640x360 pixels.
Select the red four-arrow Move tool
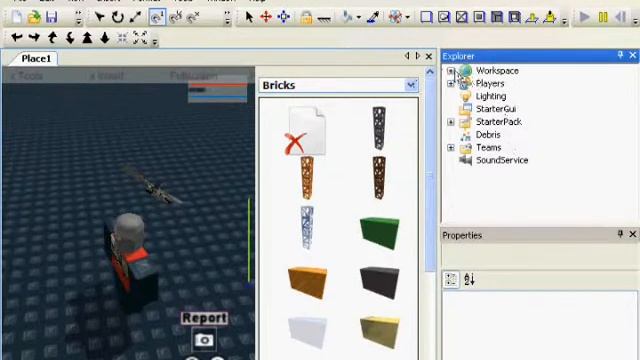pos(266,17)
